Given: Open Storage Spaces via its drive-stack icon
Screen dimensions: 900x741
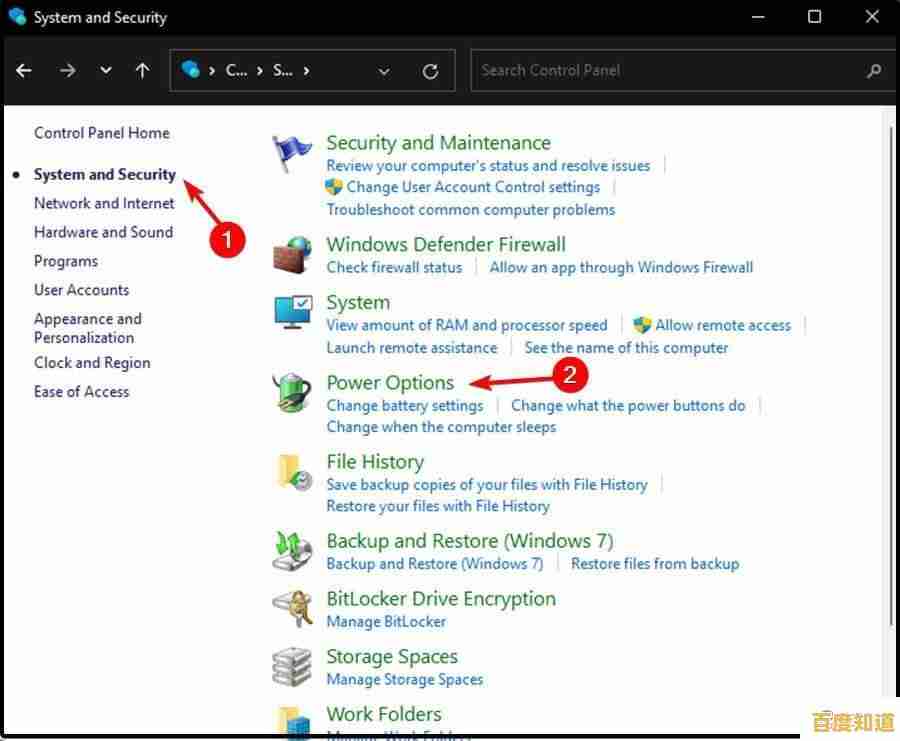Looking at the screenshot, I should tap(291, 666).
